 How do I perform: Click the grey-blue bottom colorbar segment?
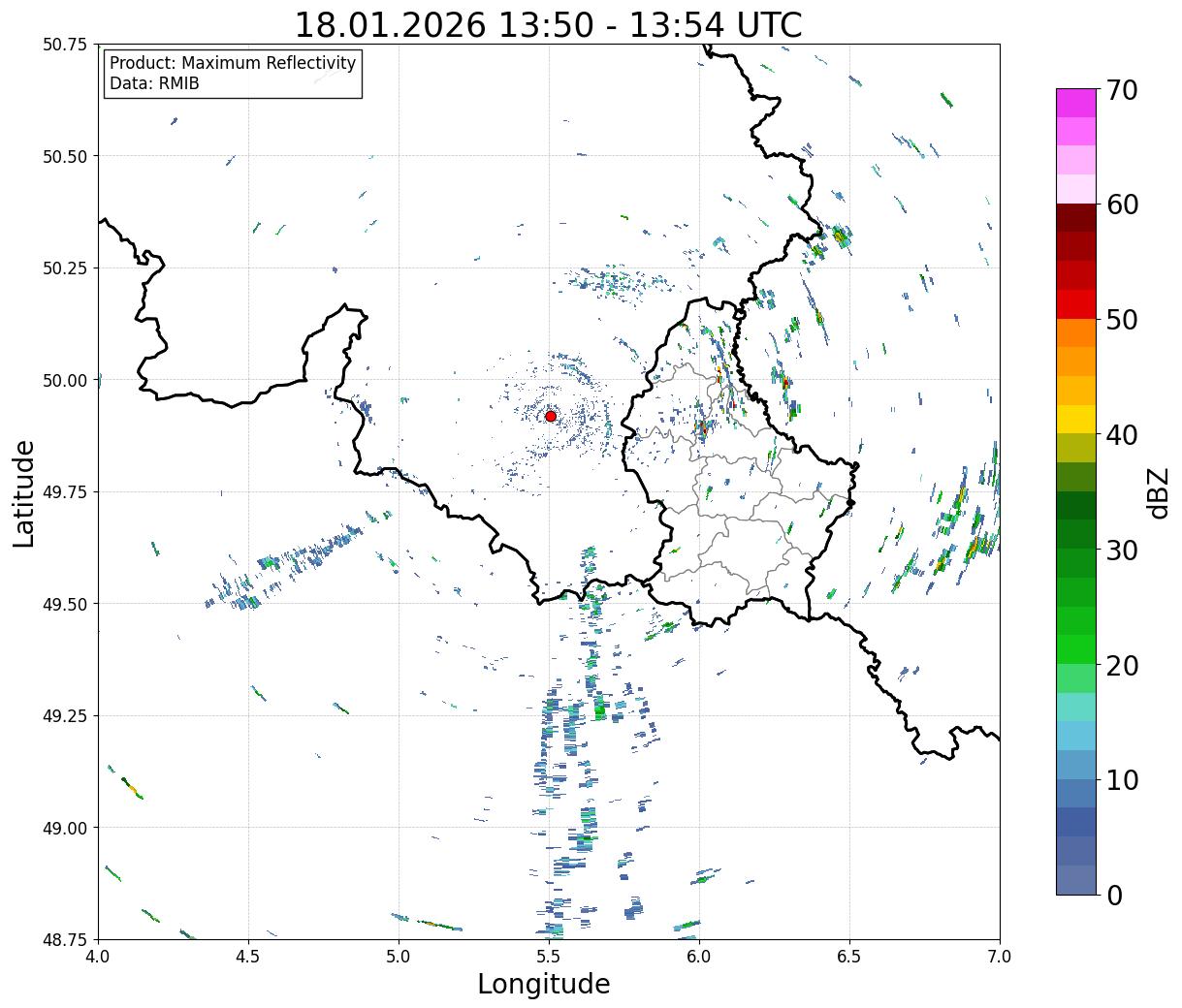1076,879
